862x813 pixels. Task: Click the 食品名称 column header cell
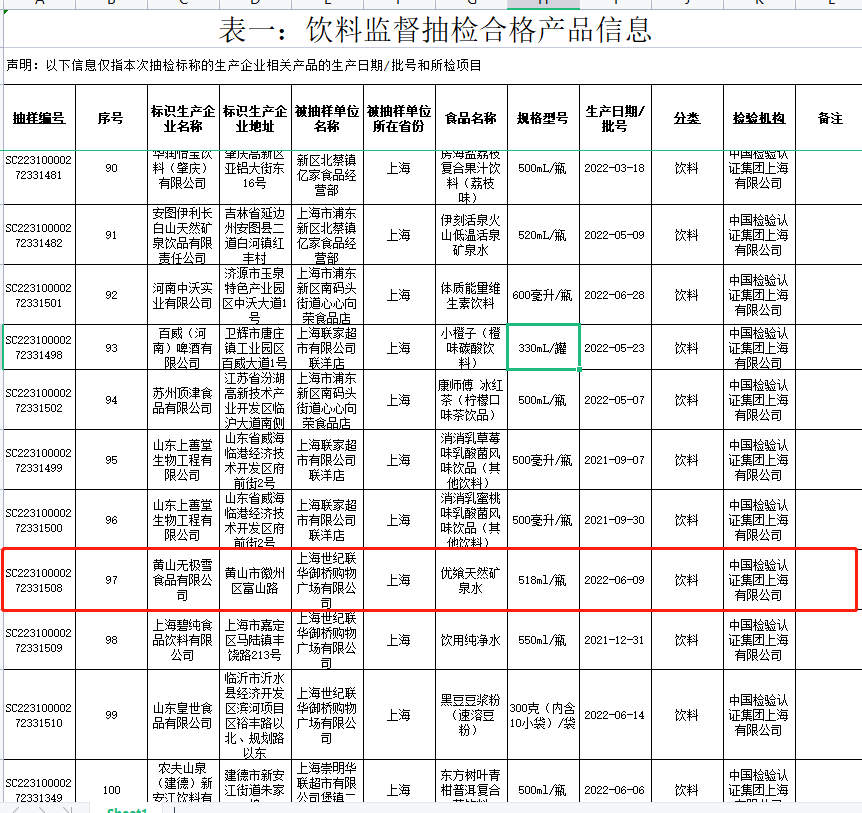(x=470, y=118)
